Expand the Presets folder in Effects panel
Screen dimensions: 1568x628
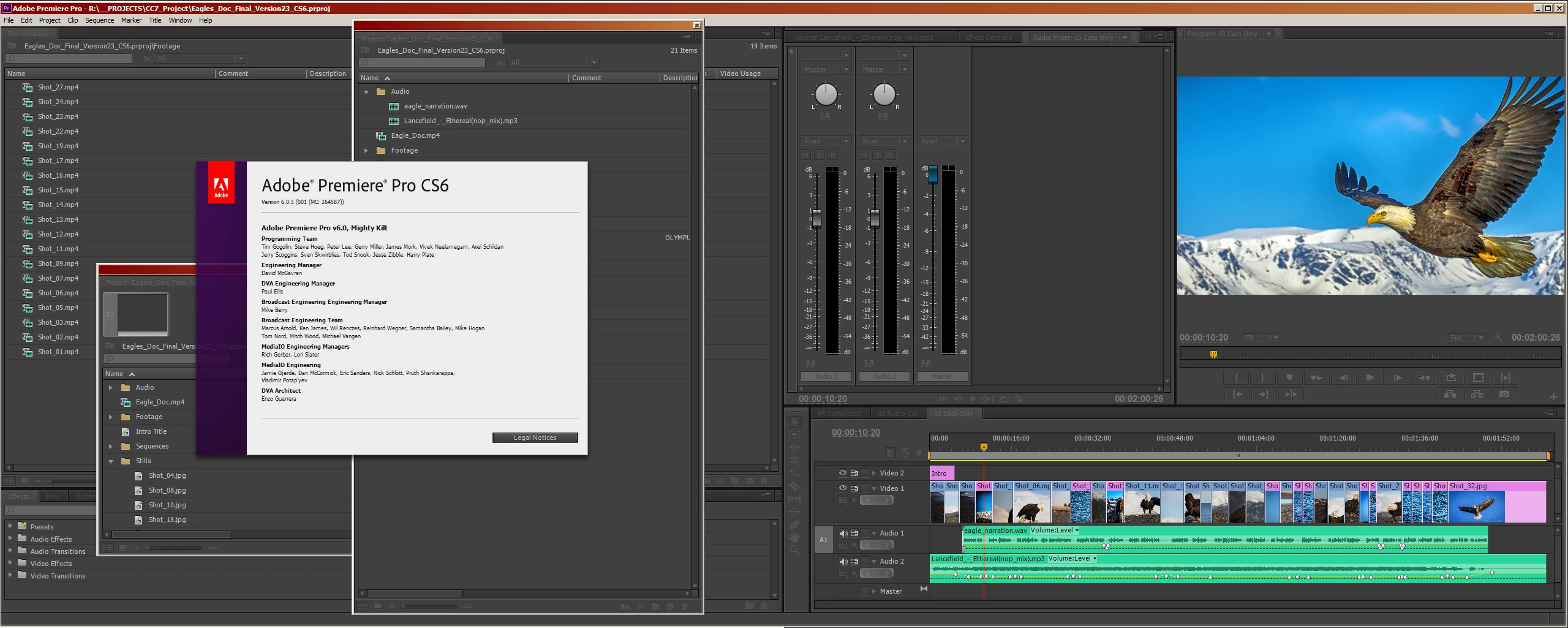[x=10, y=526]
